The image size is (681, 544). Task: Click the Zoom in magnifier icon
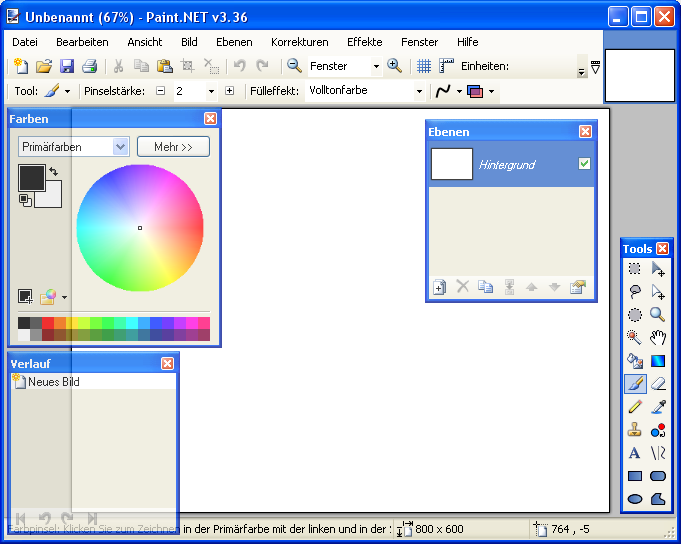tap(394, 66)
